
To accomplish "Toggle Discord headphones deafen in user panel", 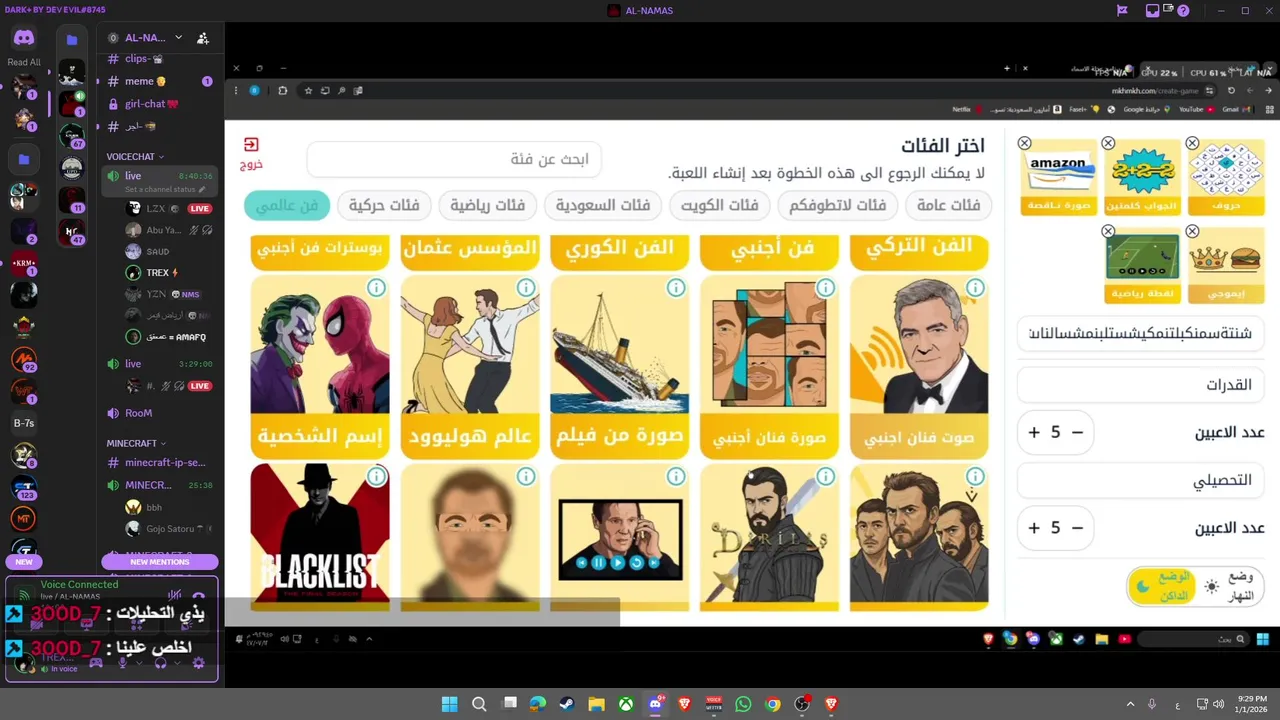I will click(161, 663).
